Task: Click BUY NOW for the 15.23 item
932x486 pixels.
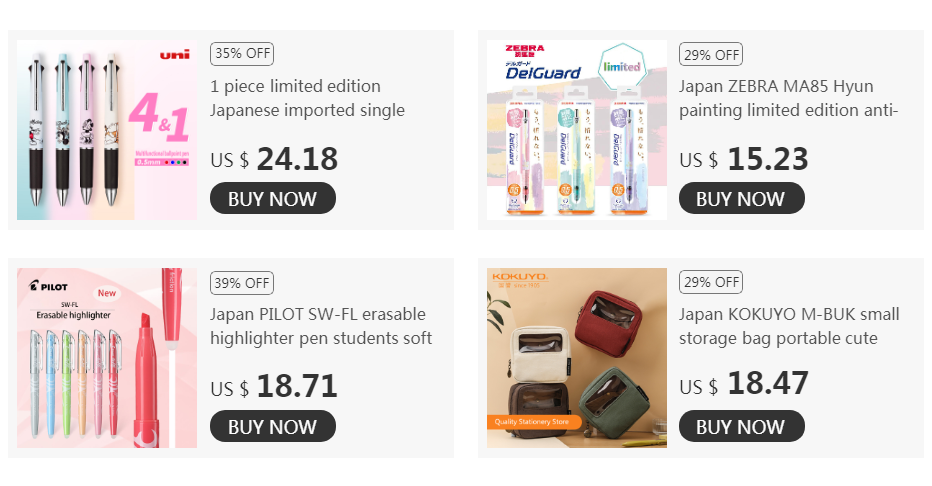Action: pos(742,198)
